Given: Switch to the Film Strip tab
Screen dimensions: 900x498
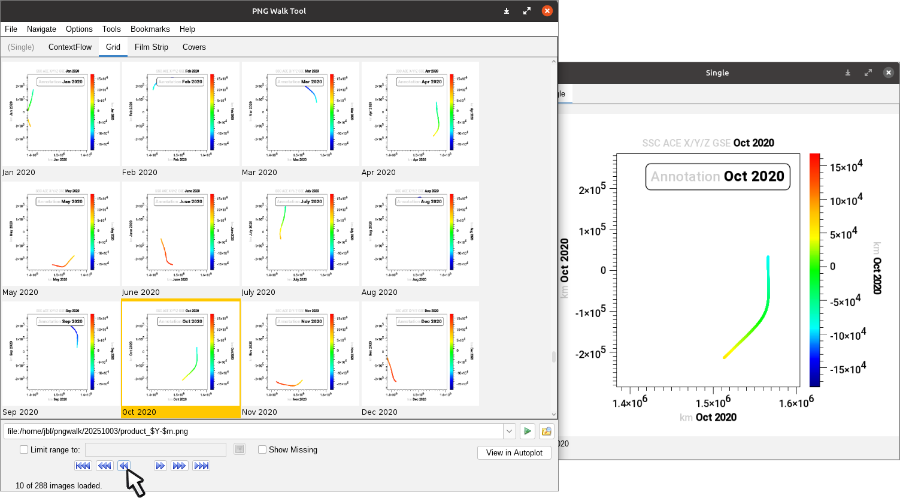Looking at the screenshot, I should coord(151,47).
